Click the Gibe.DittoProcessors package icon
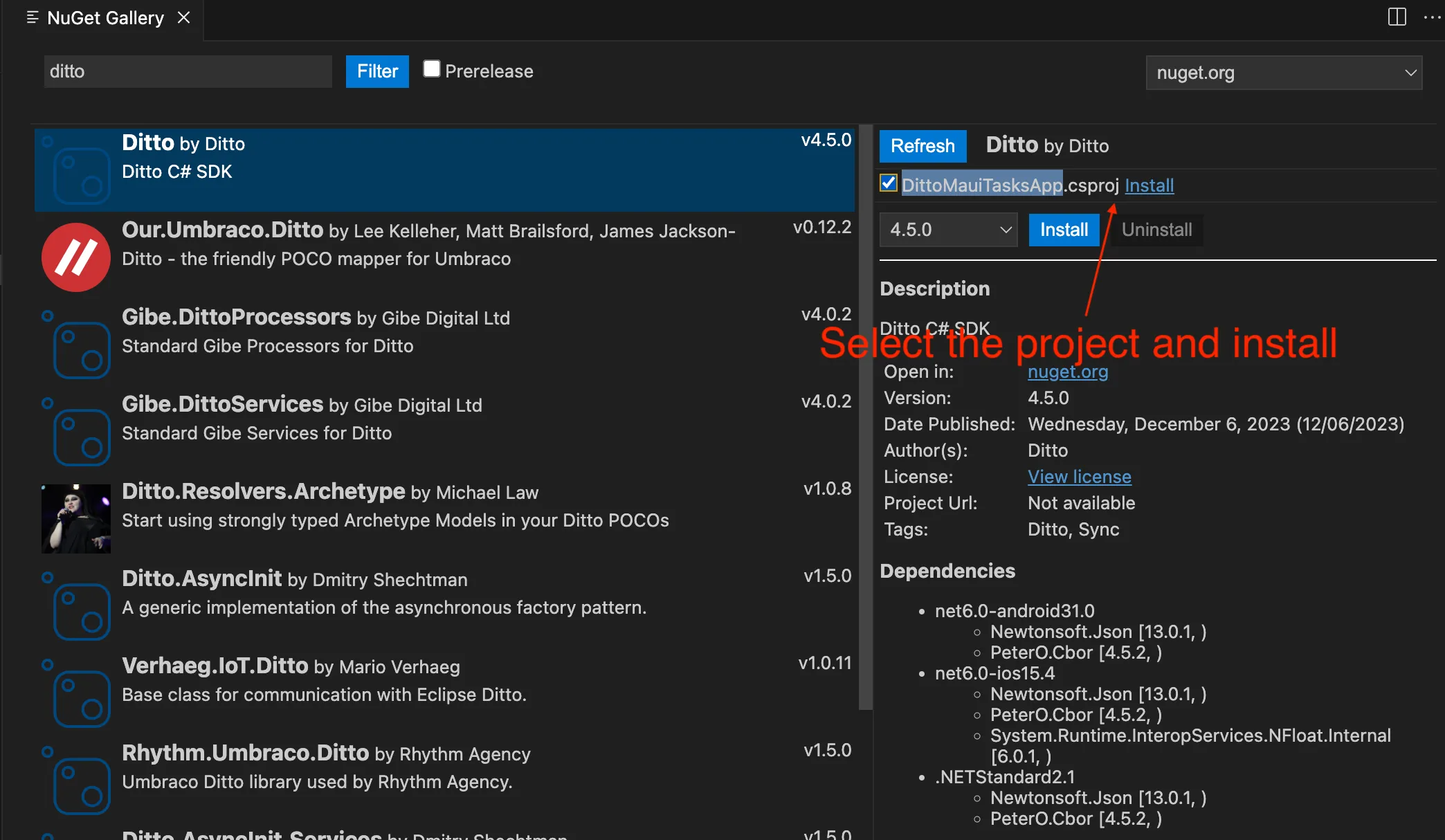Image resolution: width=1445 pixels, height=840 pixels. click(x=76, y=345)
